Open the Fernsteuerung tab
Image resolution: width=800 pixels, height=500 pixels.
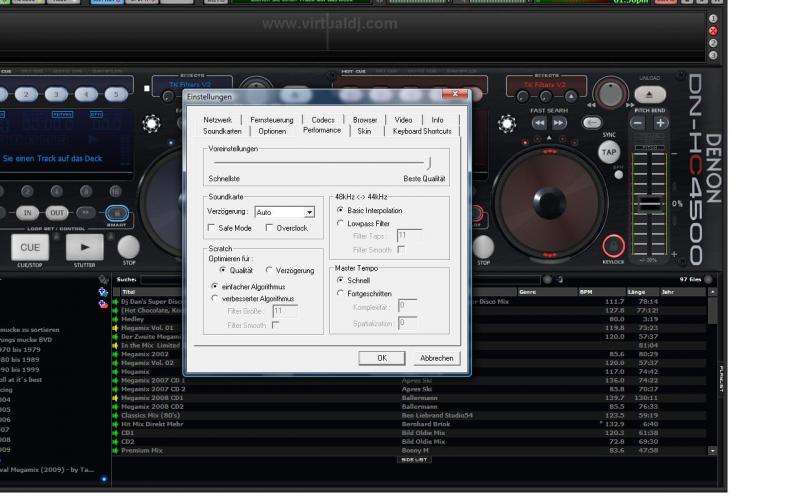(x=271, y=120)
